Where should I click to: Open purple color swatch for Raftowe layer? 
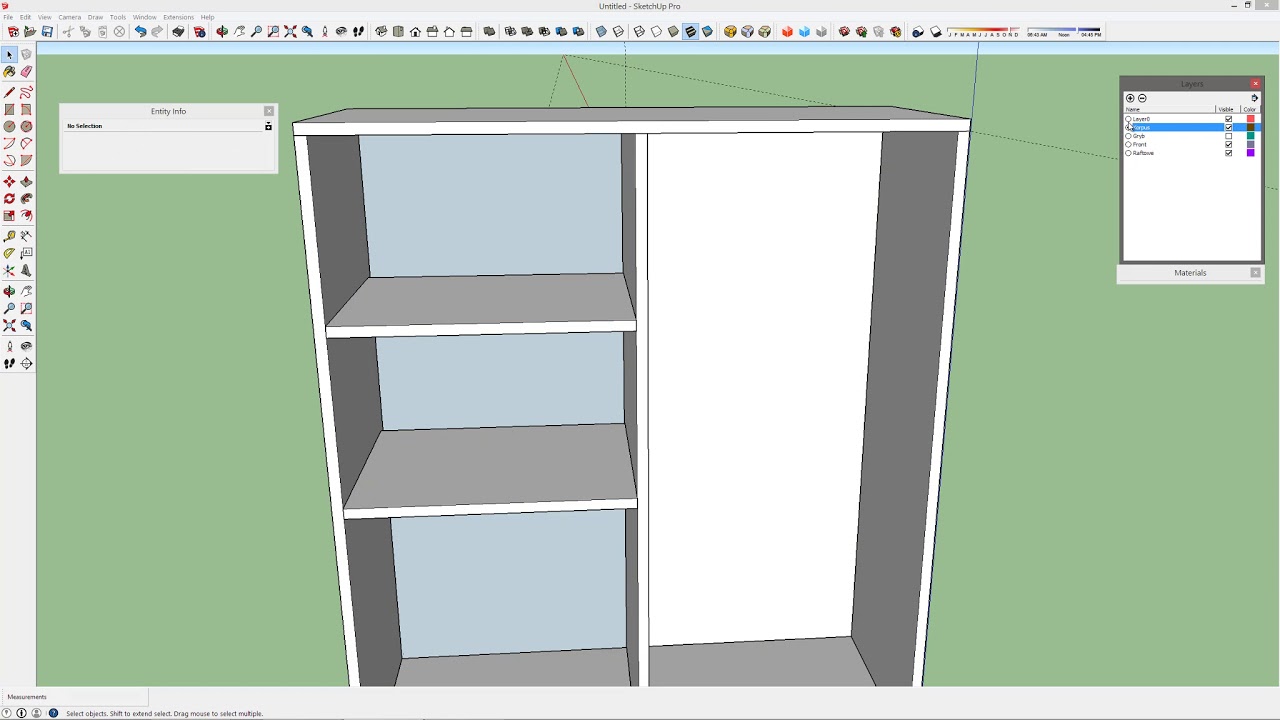tap(1250, 153)
